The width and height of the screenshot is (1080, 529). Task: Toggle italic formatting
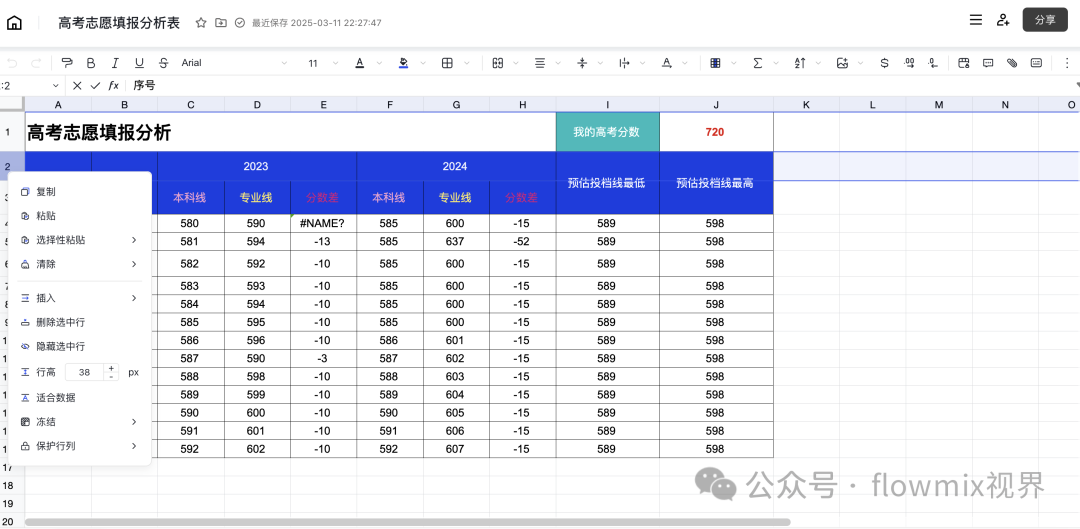click(115, 63)
